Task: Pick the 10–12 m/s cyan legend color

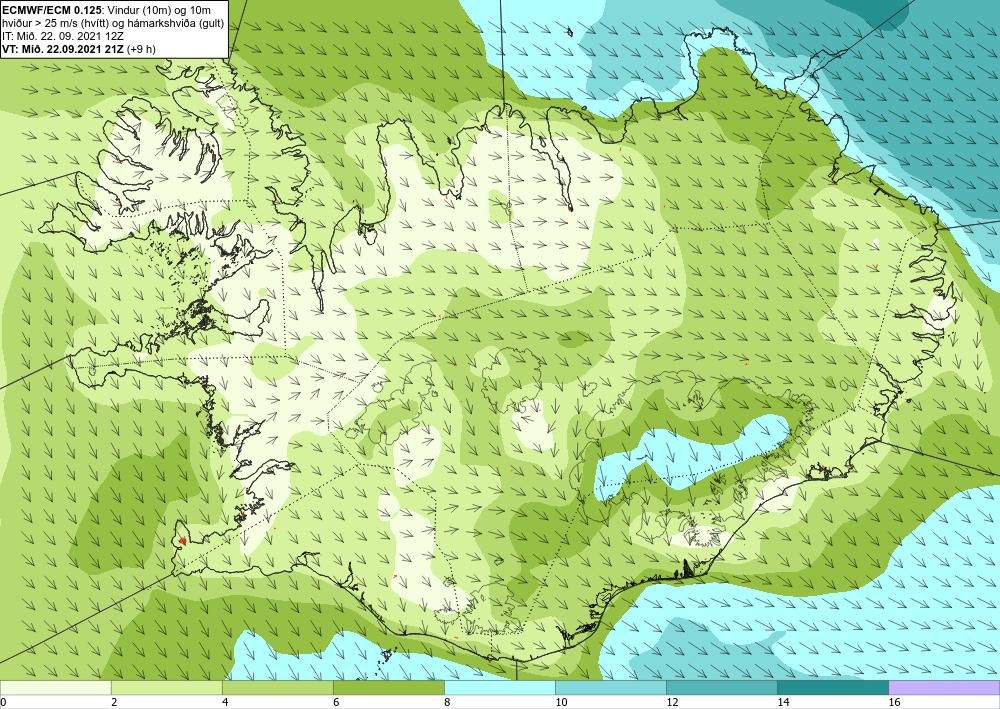Action: pyautogui.click(x=610, y=688)
